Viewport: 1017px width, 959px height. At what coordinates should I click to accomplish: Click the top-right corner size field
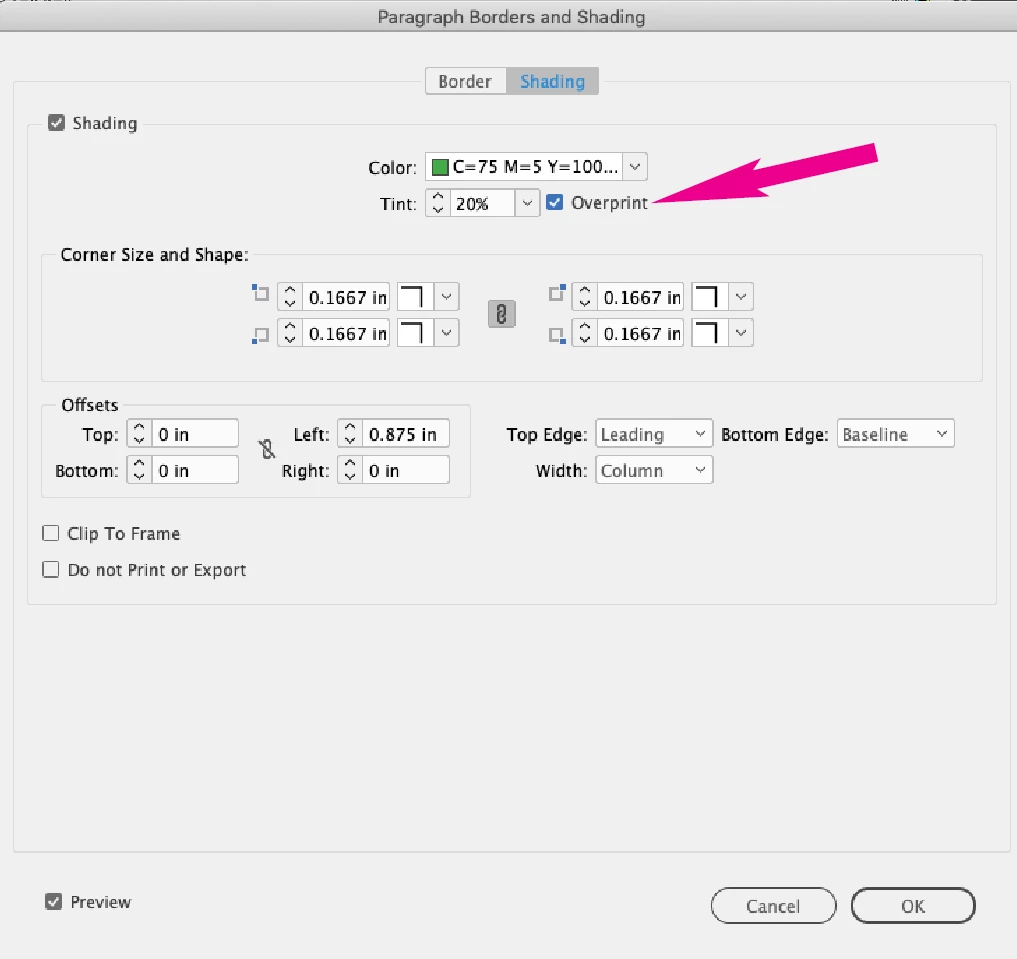640,297
